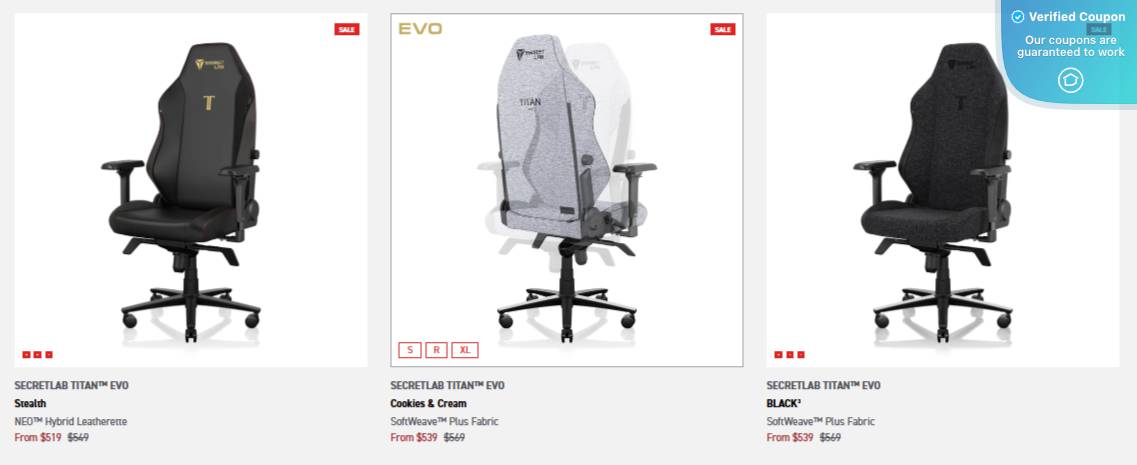The image size is (1137, 465).
Task: Click the house icon in coupon badge
Action: point(1070,80)
